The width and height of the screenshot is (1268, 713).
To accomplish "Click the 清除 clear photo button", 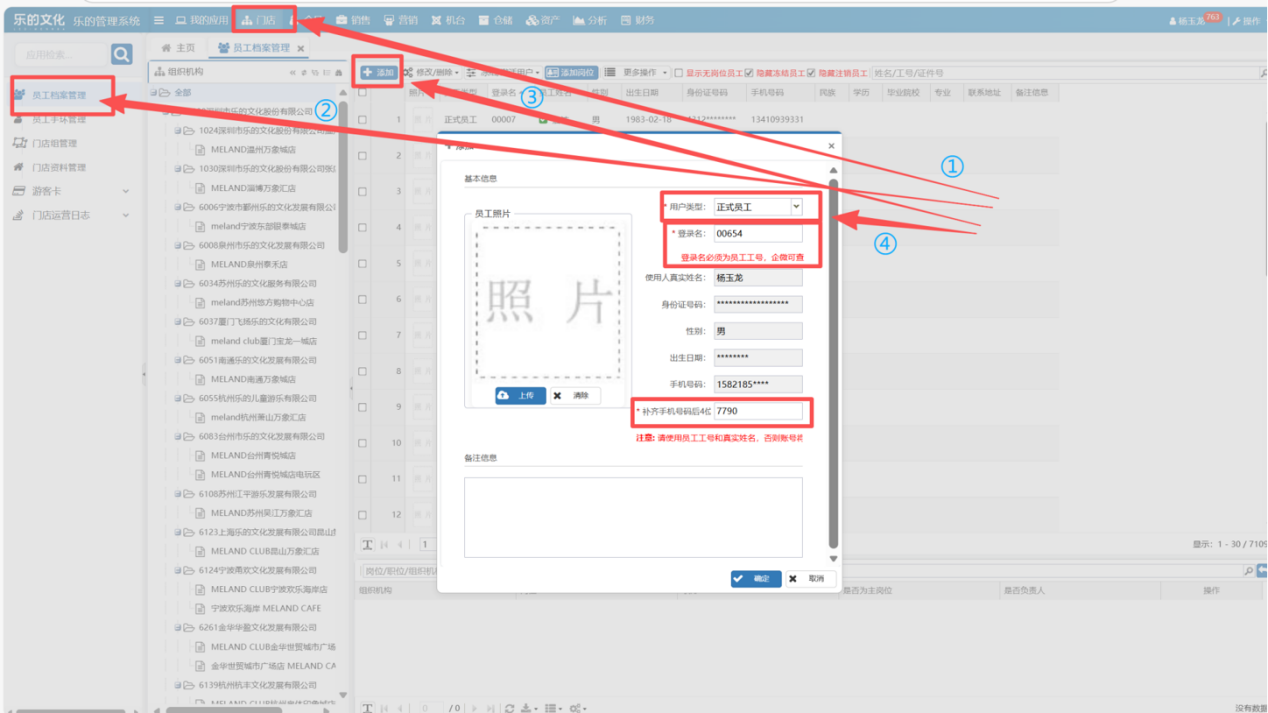I will pyautogui.click(x=574, y=396).
